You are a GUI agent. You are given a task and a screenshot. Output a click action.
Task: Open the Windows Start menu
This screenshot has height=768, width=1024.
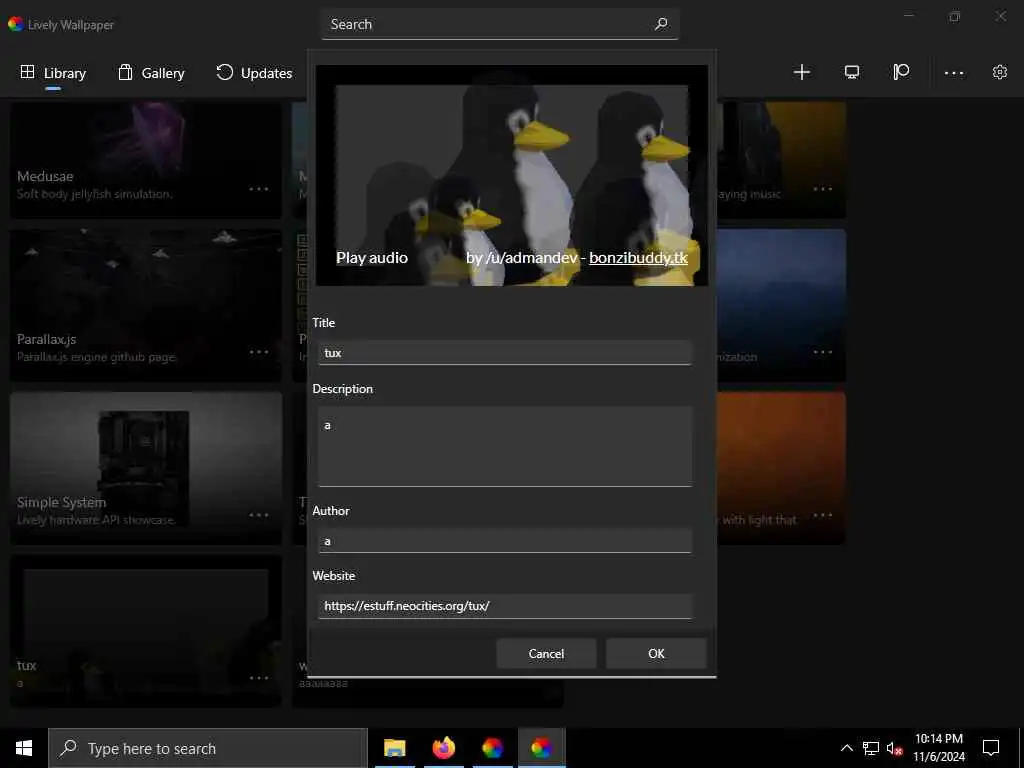(x=24, y=748)
